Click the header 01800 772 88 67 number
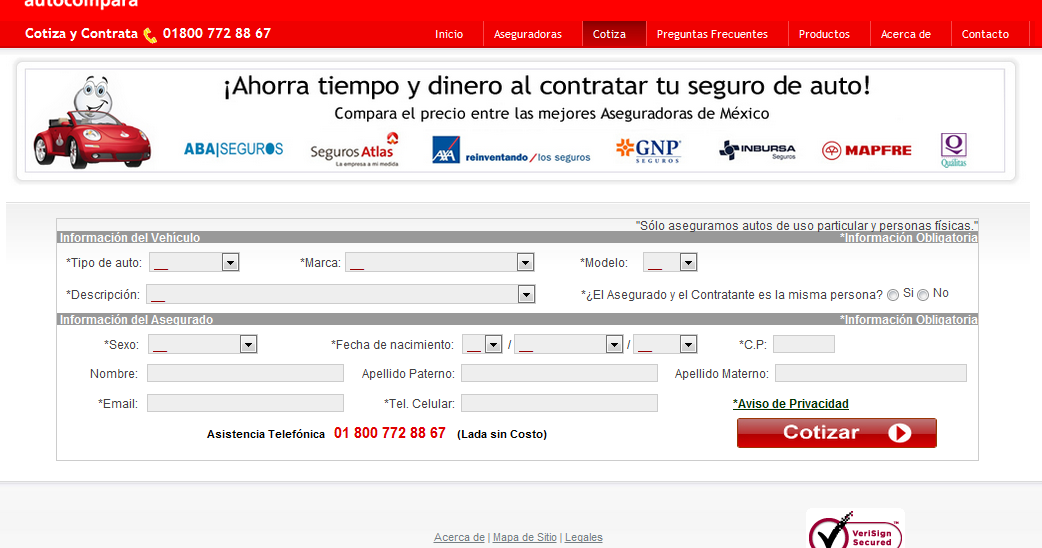1042x548 pixels. pos(217,33)
